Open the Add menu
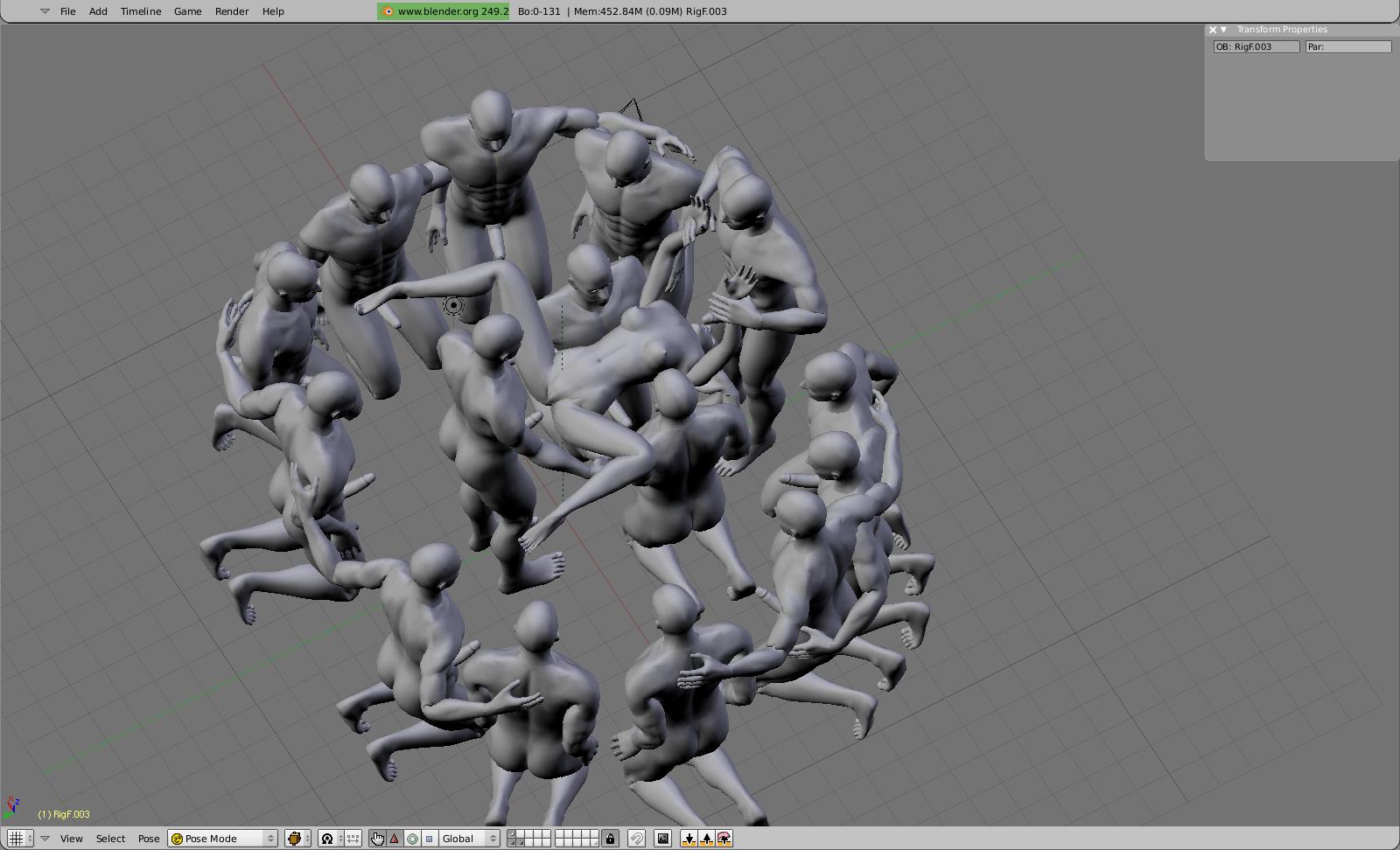Screen dimensions: 1400x850 (98, 11)
